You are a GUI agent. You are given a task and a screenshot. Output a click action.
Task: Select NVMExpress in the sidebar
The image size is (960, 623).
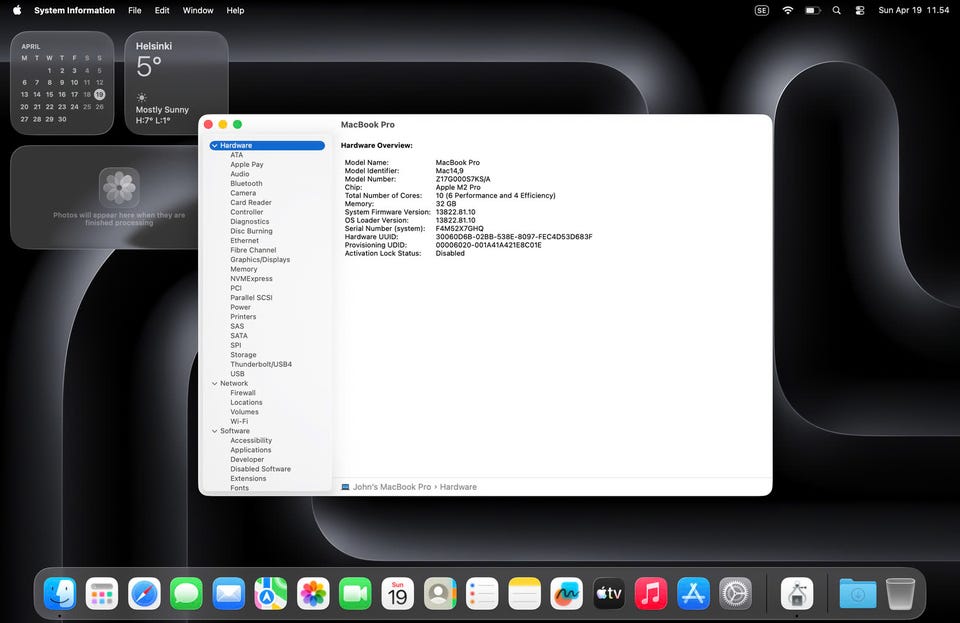click(251, 279)
